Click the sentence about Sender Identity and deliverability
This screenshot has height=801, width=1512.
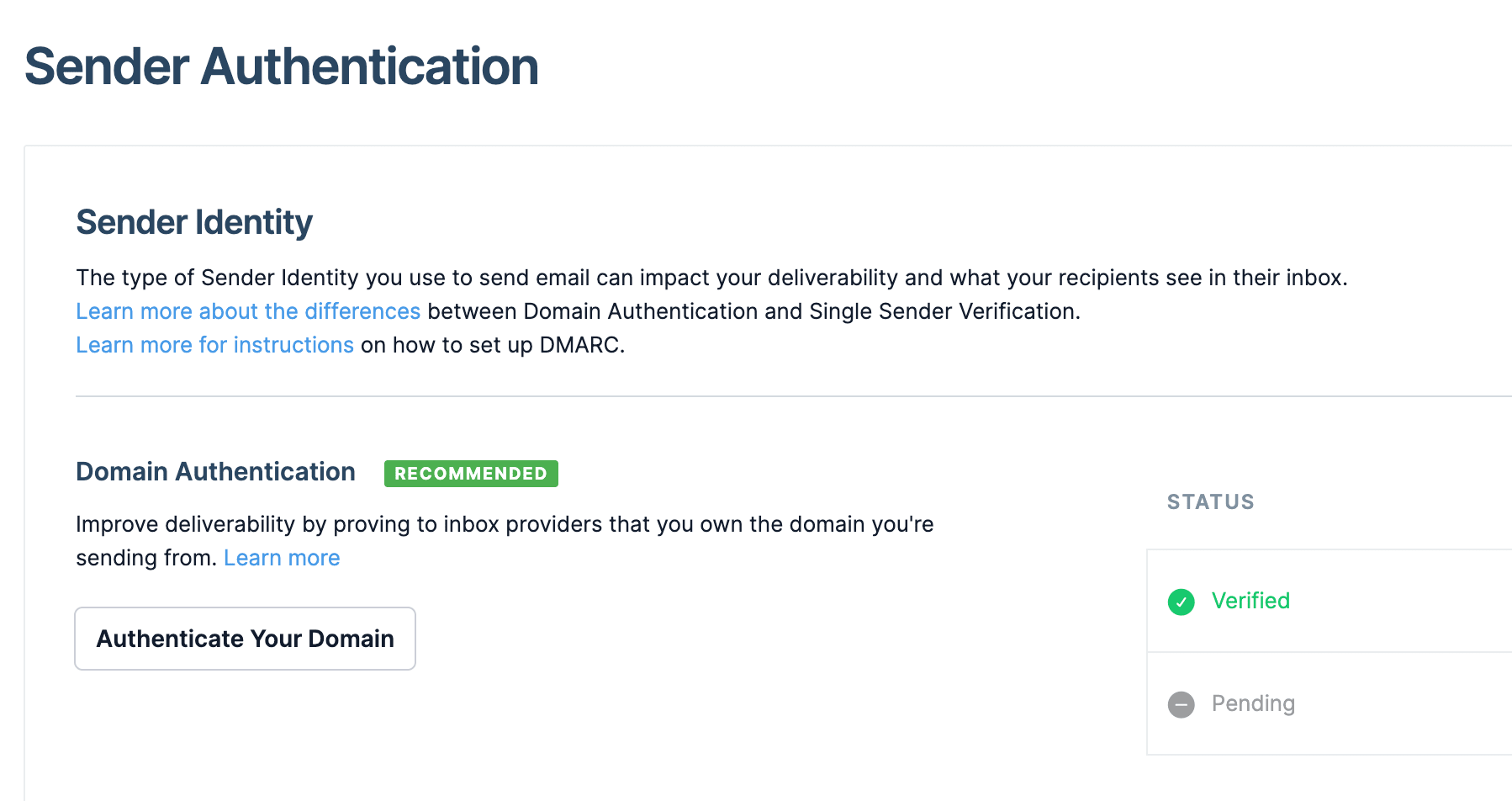(x=711, y=278)
